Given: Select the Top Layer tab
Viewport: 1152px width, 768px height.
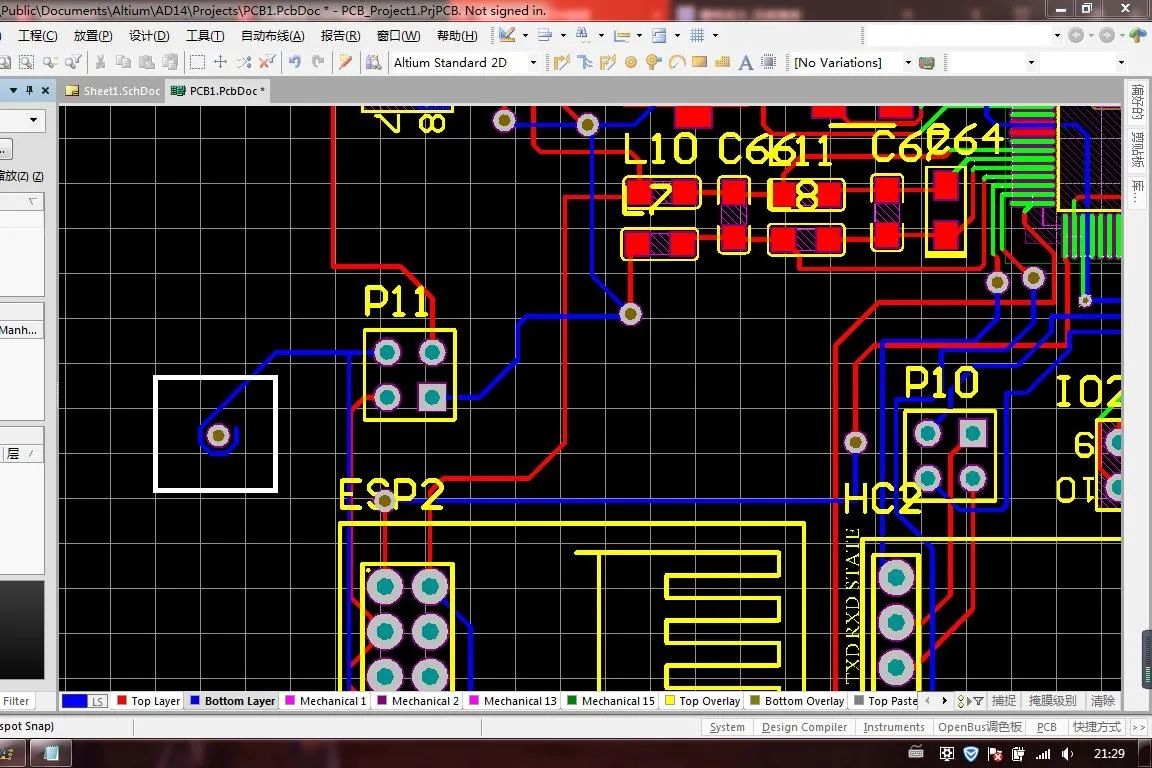Looking at the screenshot, I should pos(148,701).
